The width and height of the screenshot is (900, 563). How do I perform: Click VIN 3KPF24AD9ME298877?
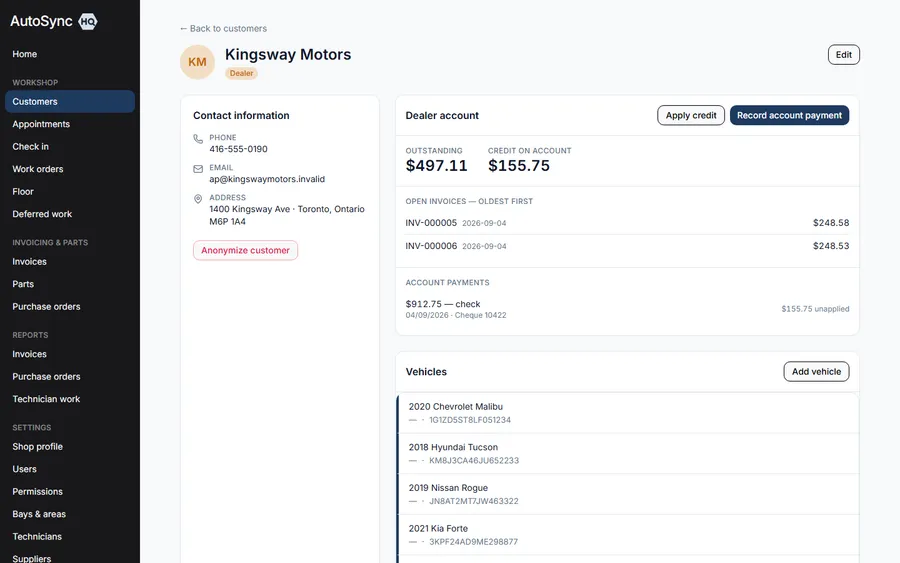pos(473,542)
